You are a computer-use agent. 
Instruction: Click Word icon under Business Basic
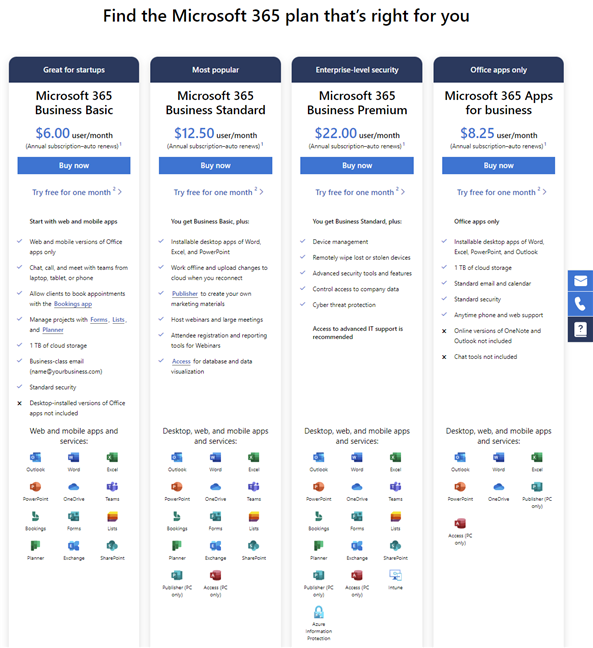coord(74,457)
